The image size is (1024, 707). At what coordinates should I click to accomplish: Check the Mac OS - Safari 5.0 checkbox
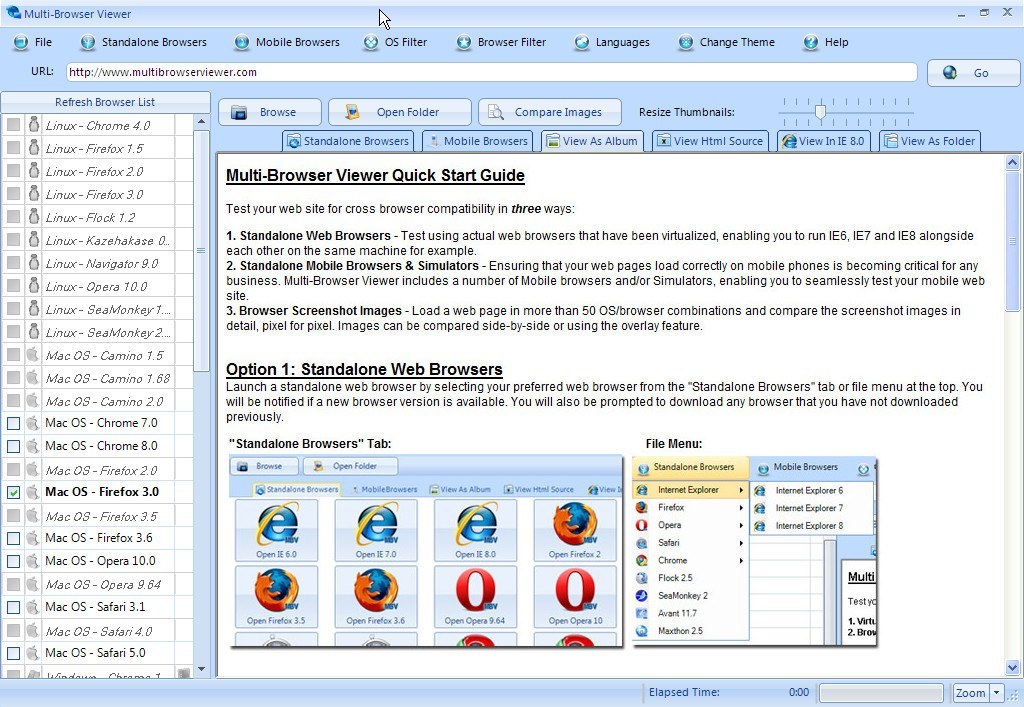click(13, 653)
